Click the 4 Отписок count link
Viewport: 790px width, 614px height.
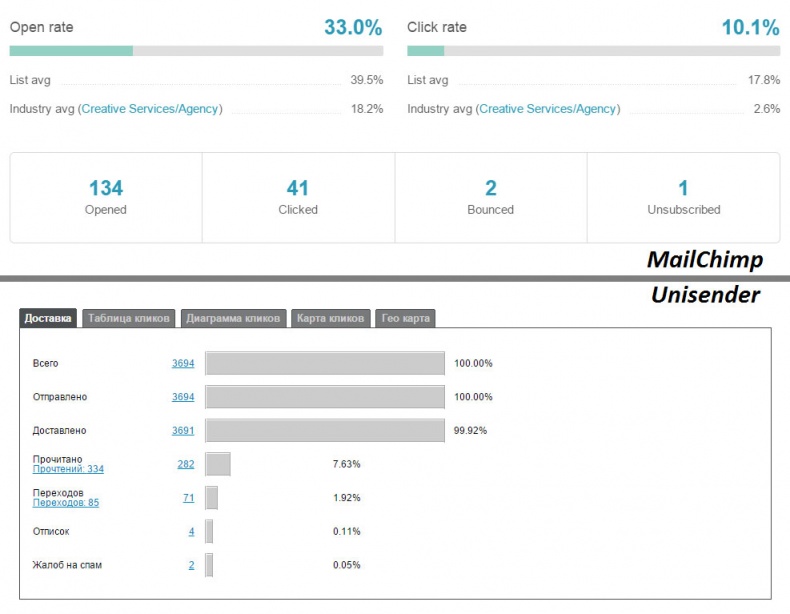pos(191,532)
